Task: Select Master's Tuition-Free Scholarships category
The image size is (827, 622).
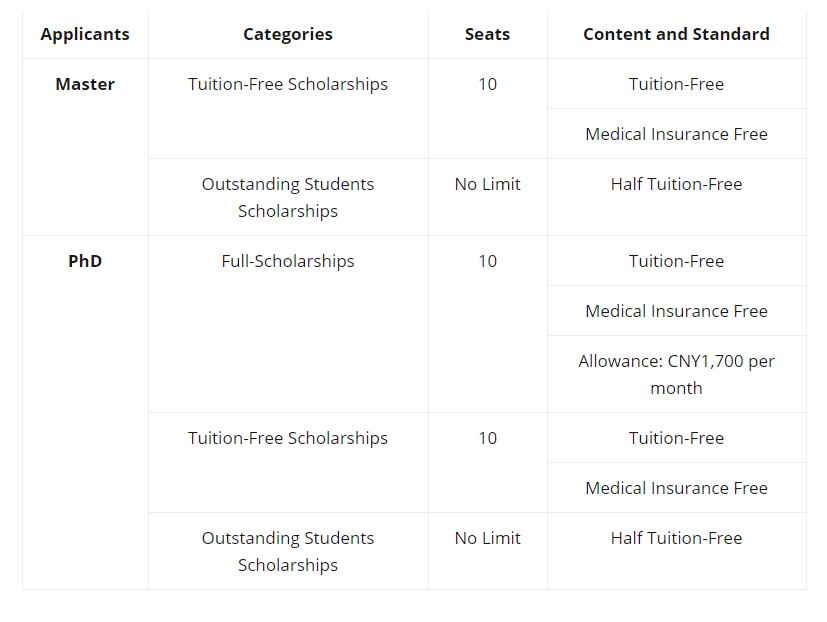Action: (288, 84)
